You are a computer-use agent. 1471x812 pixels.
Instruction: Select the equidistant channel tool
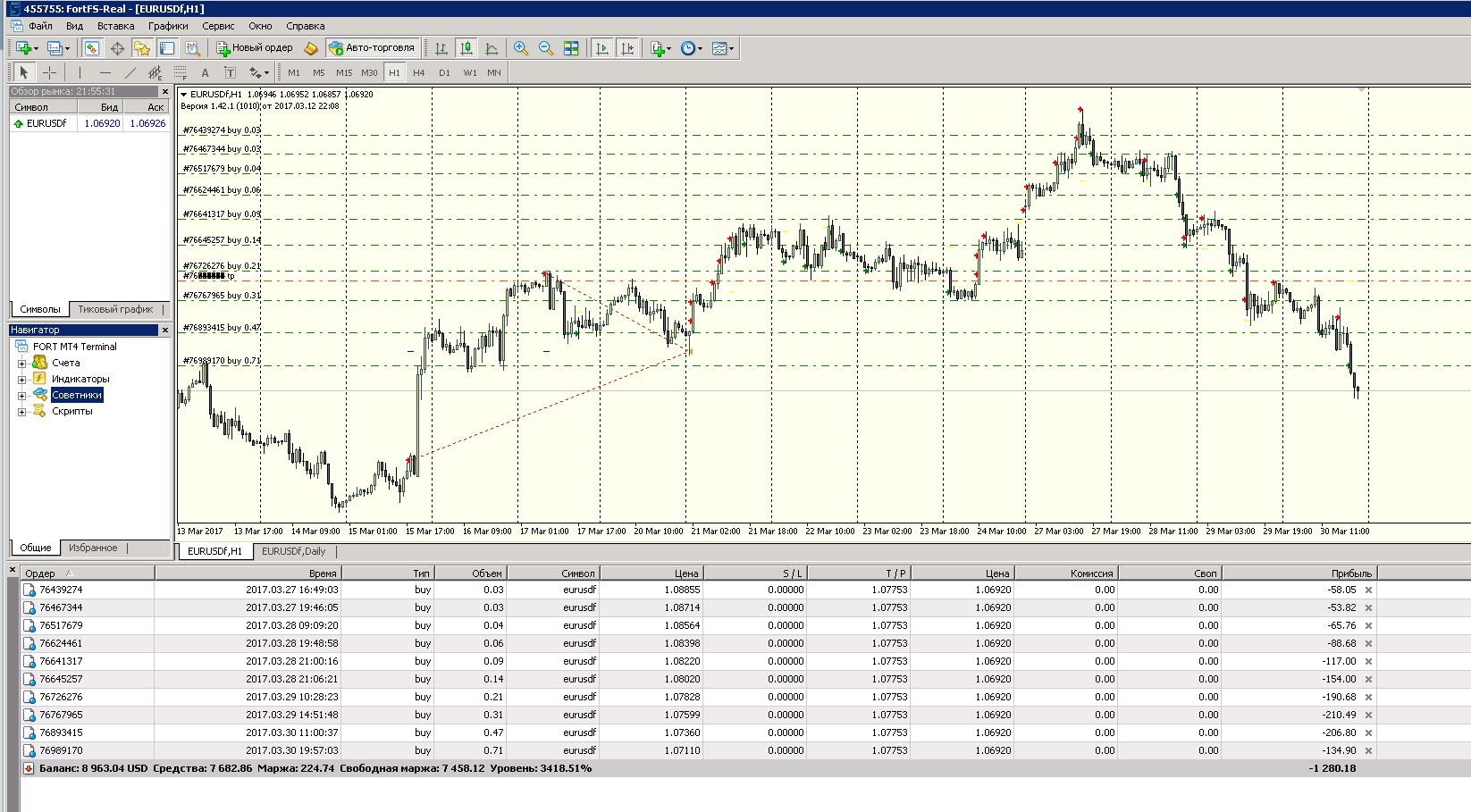155,72
